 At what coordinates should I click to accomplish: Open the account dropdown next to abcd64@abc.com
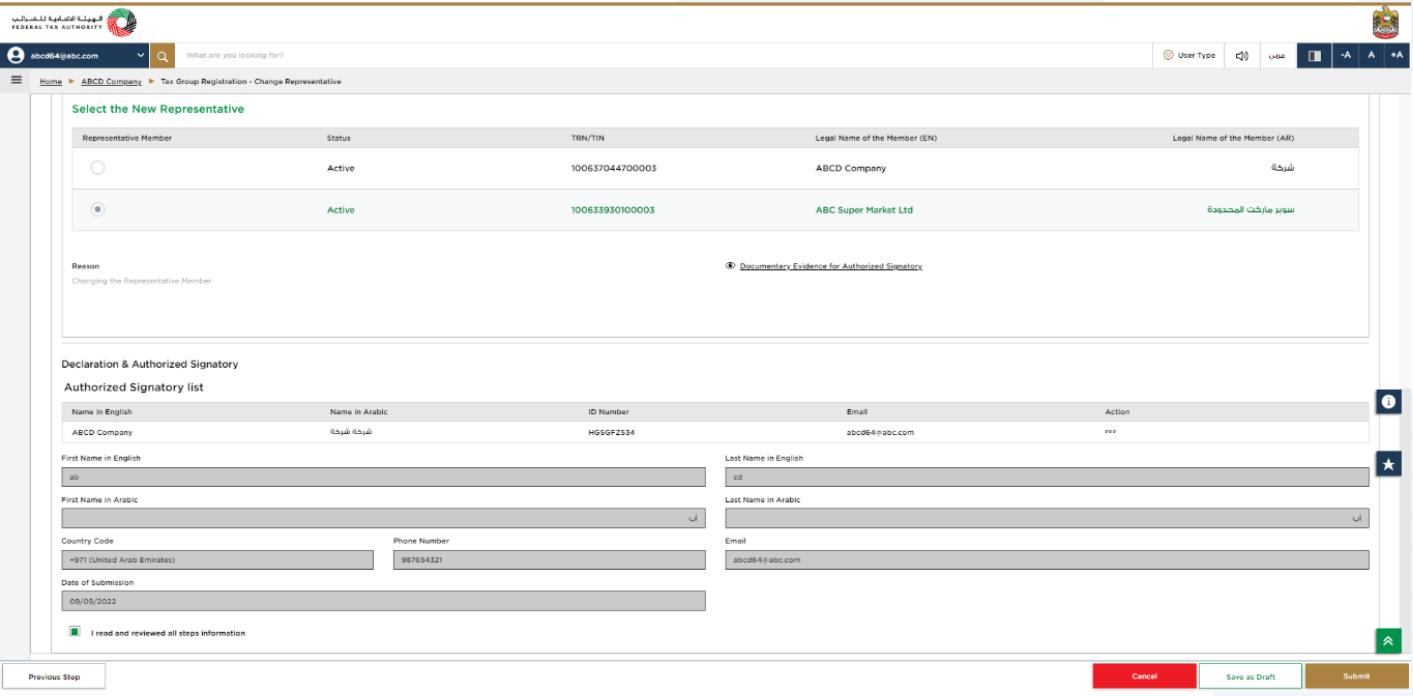(x=140, y=55)
